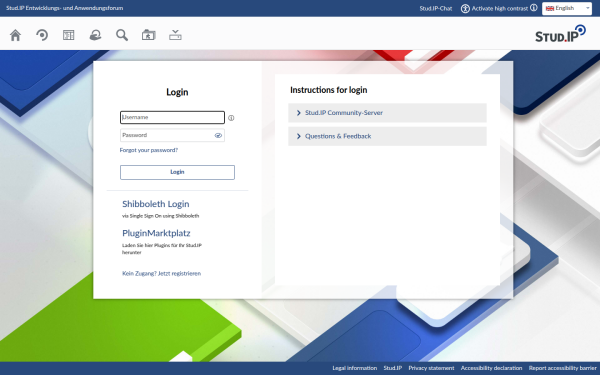Toggle password visibility eye icon

tap(218, 135)
